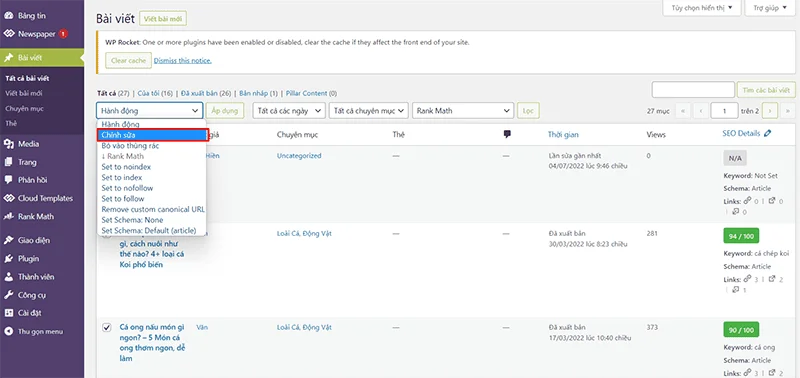Open the Rank Math filter dropdown
Viewport: 800px width, 378px height.
[x=463, y=110]
